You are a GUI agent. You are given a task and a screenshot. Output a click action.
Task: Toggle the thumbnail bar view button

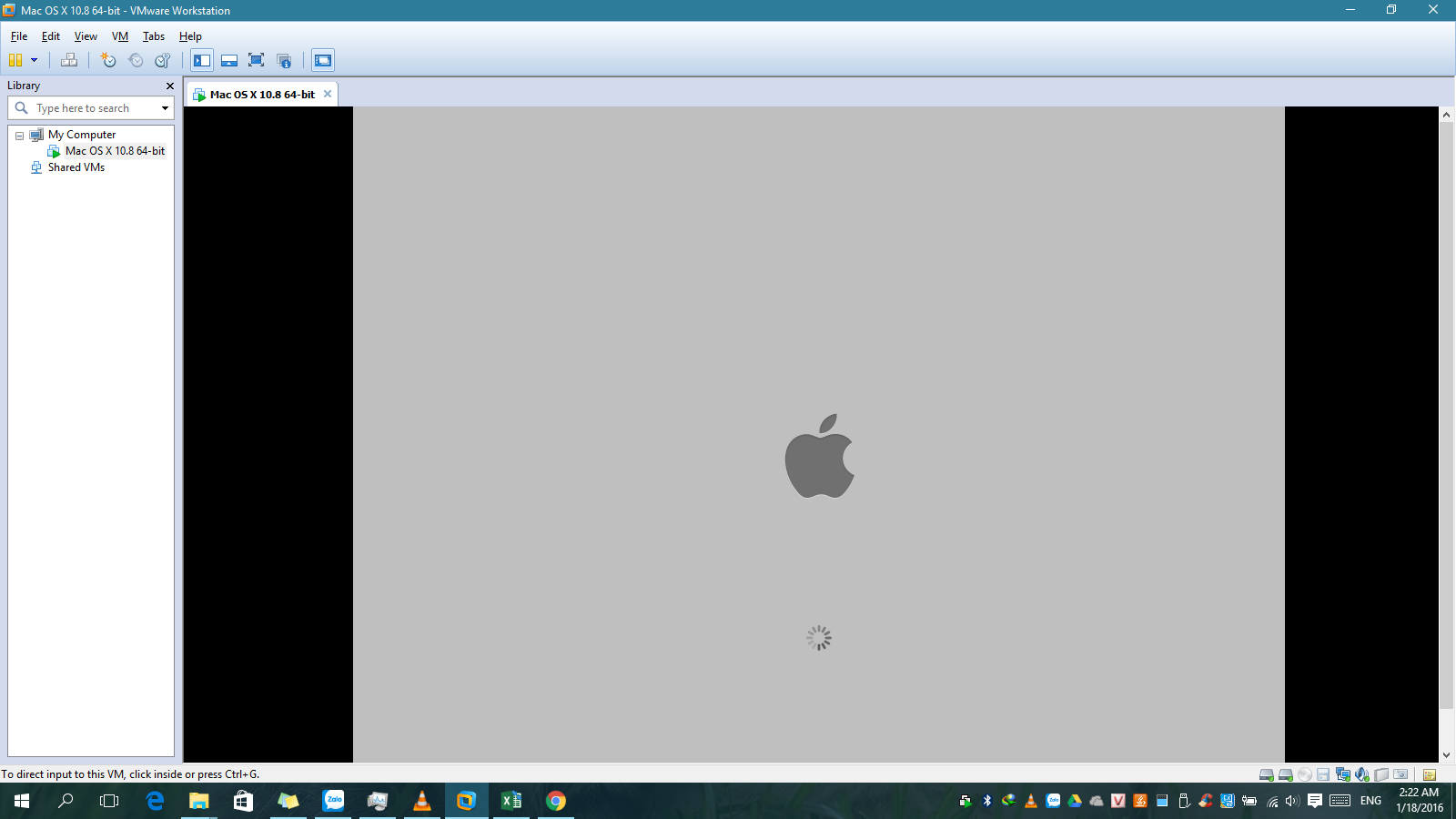coord(229,60)
